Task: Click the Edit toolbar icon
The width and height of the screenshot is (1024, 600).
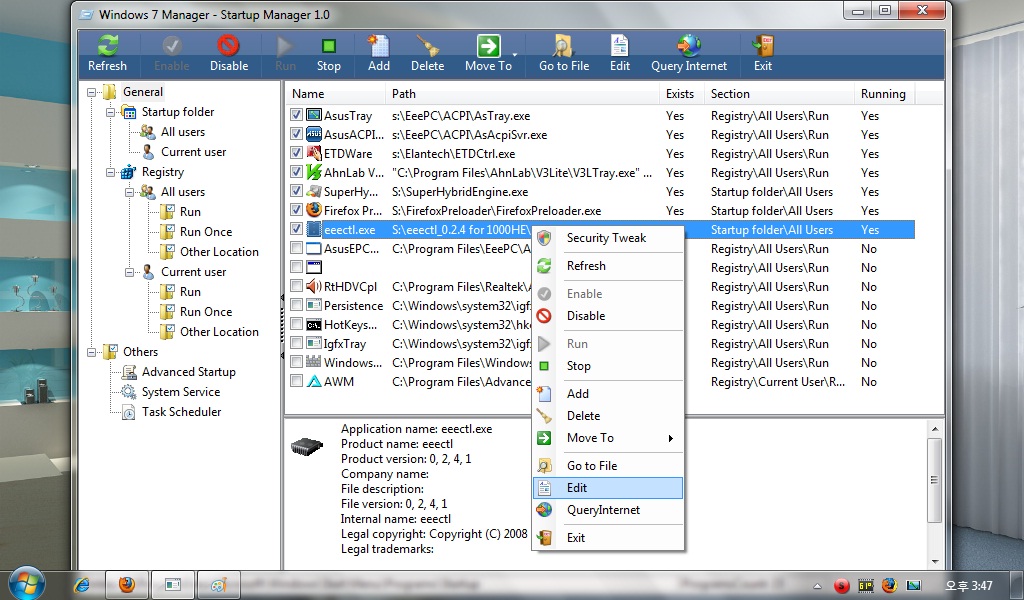Action: 619,45
